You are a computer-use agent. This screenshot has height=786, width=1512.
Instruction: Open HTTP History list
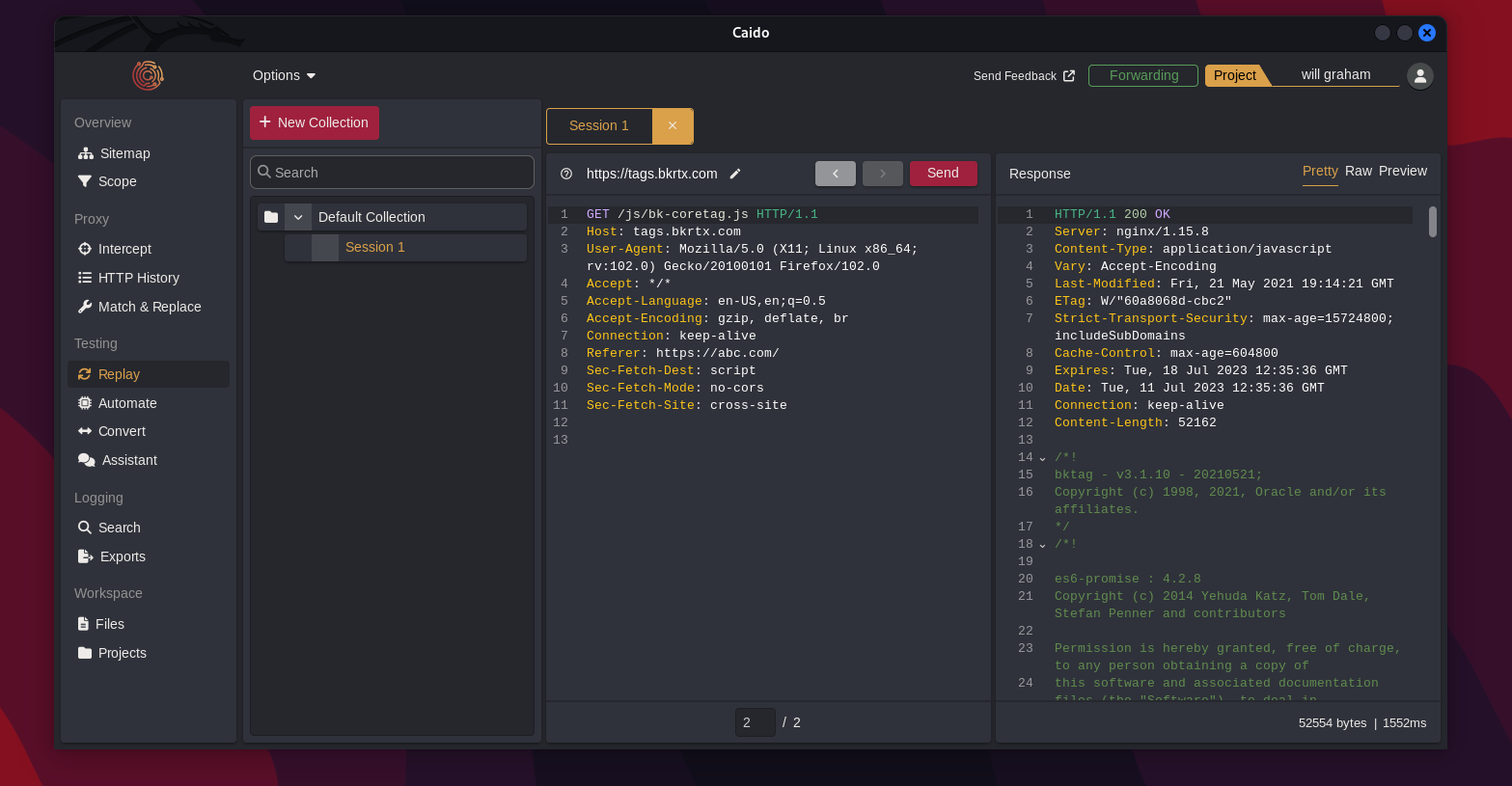tap(128, 278)
